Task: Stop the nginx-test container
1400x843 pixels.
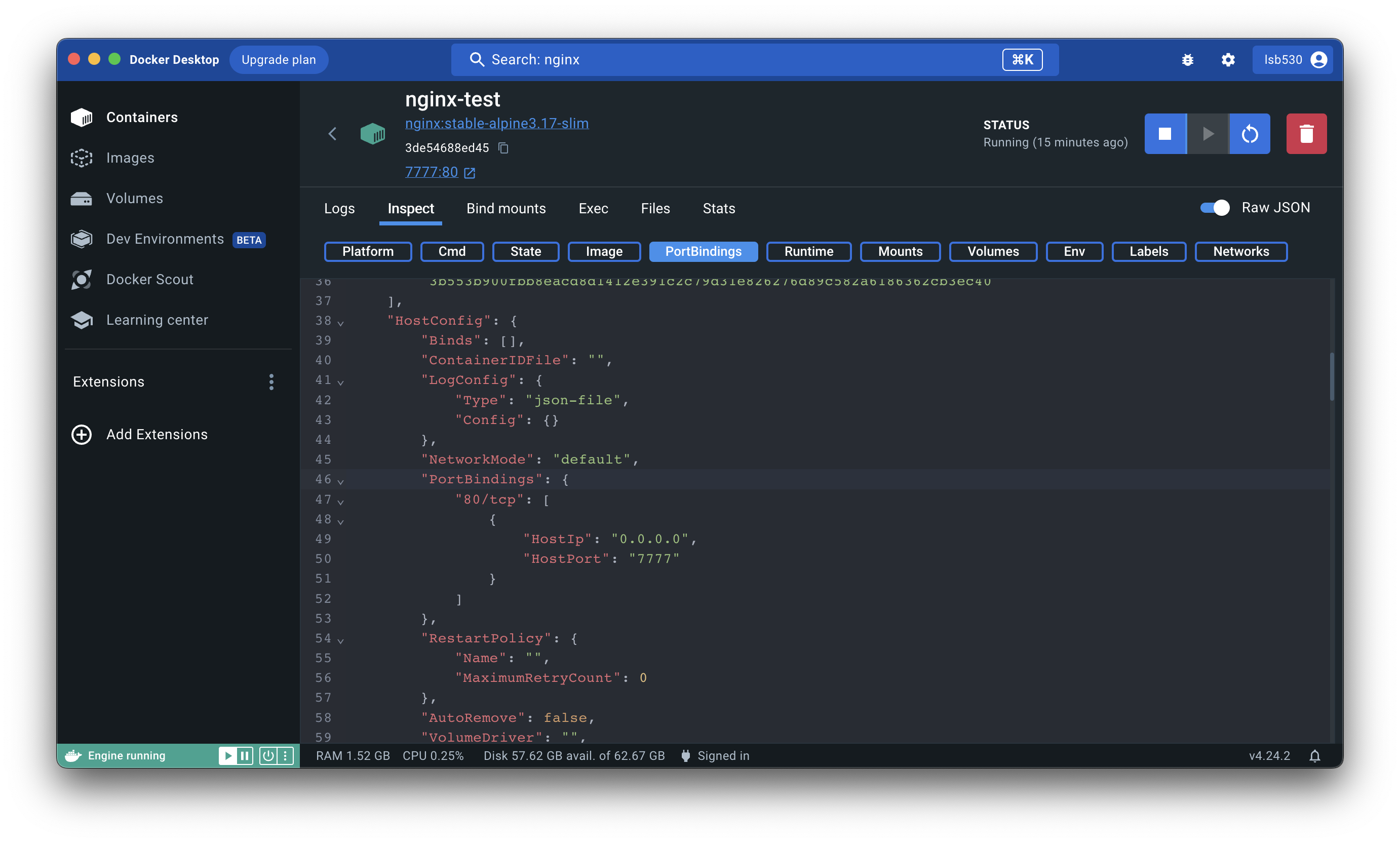Action: 1164,134
